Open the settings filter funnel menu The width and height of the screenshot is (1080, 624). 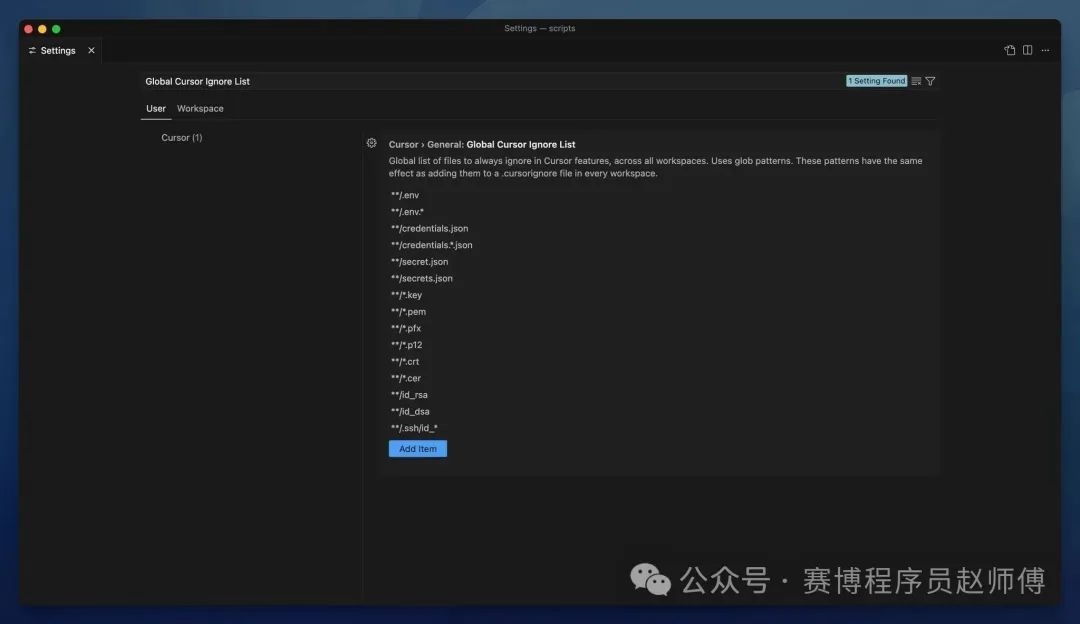[931, 81]
